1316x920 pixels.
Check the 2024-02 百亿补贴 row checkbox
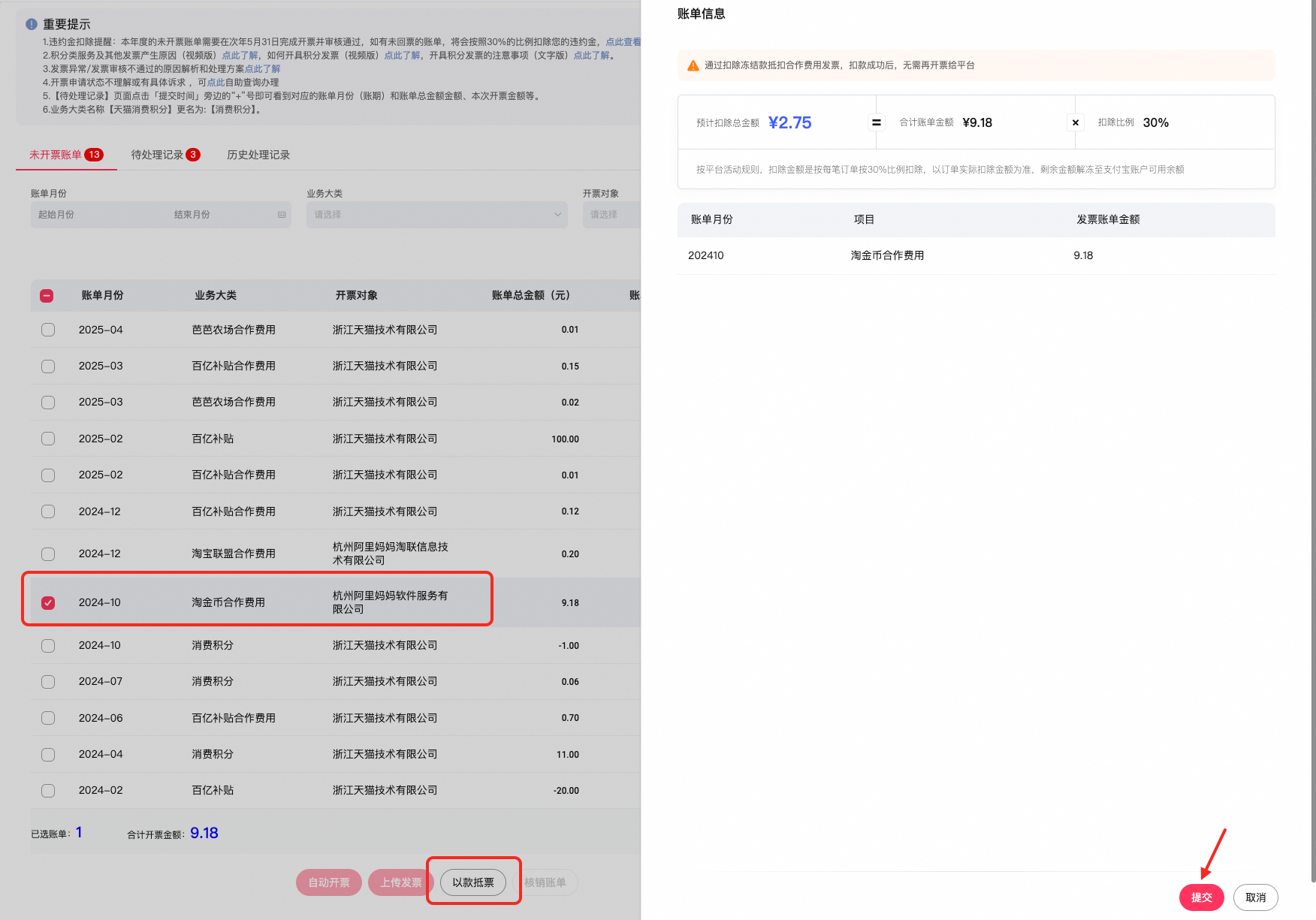[x=48, y=791]
